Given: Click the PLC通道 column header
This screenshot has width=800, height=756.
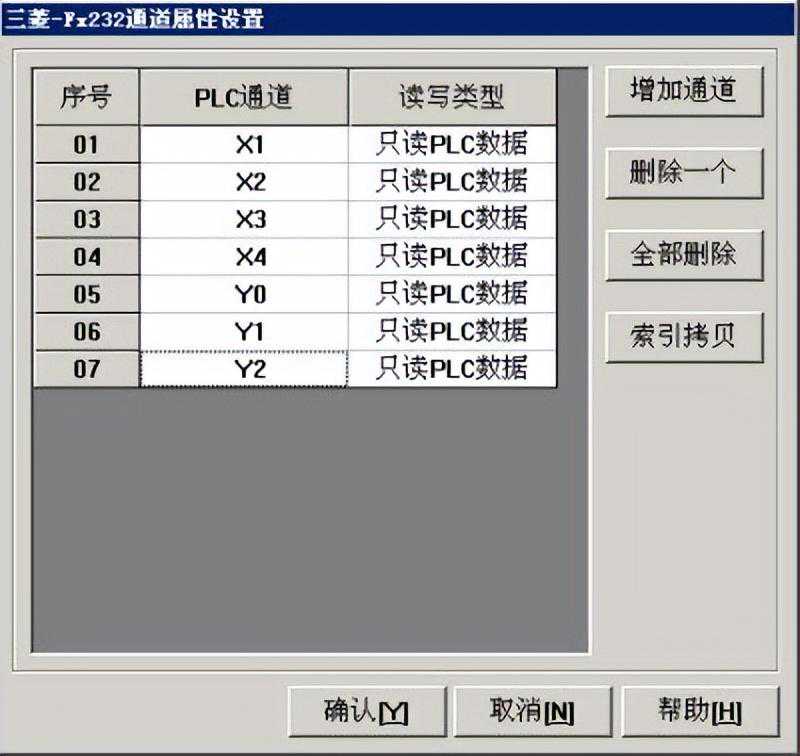Looking at the screenshot, I should 244,97.
